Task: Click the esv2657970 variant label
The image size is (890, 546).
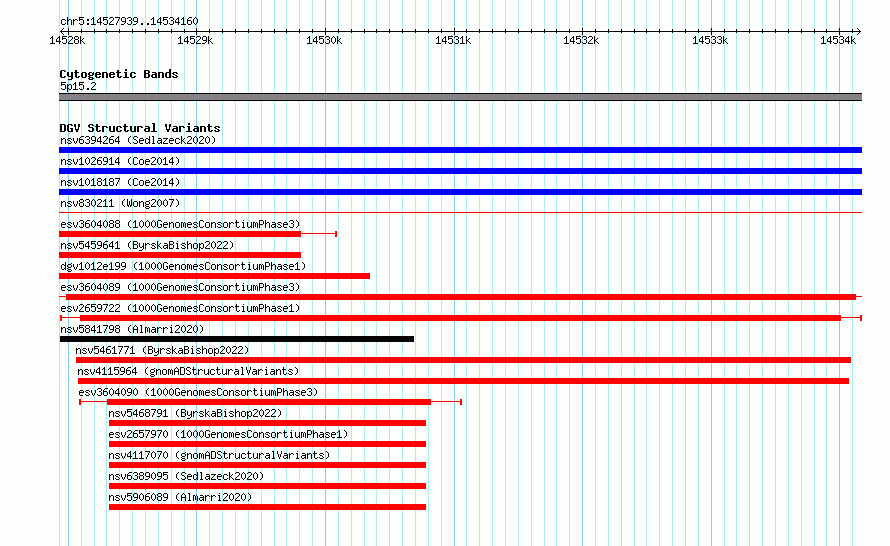Action: point(228,434)
